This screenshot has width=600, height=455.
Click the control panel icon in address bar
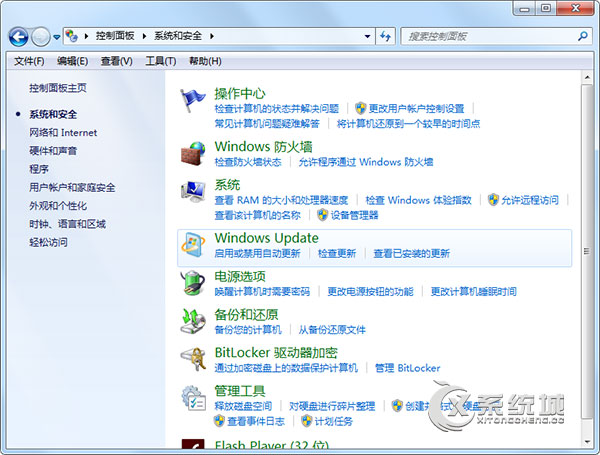72,36
